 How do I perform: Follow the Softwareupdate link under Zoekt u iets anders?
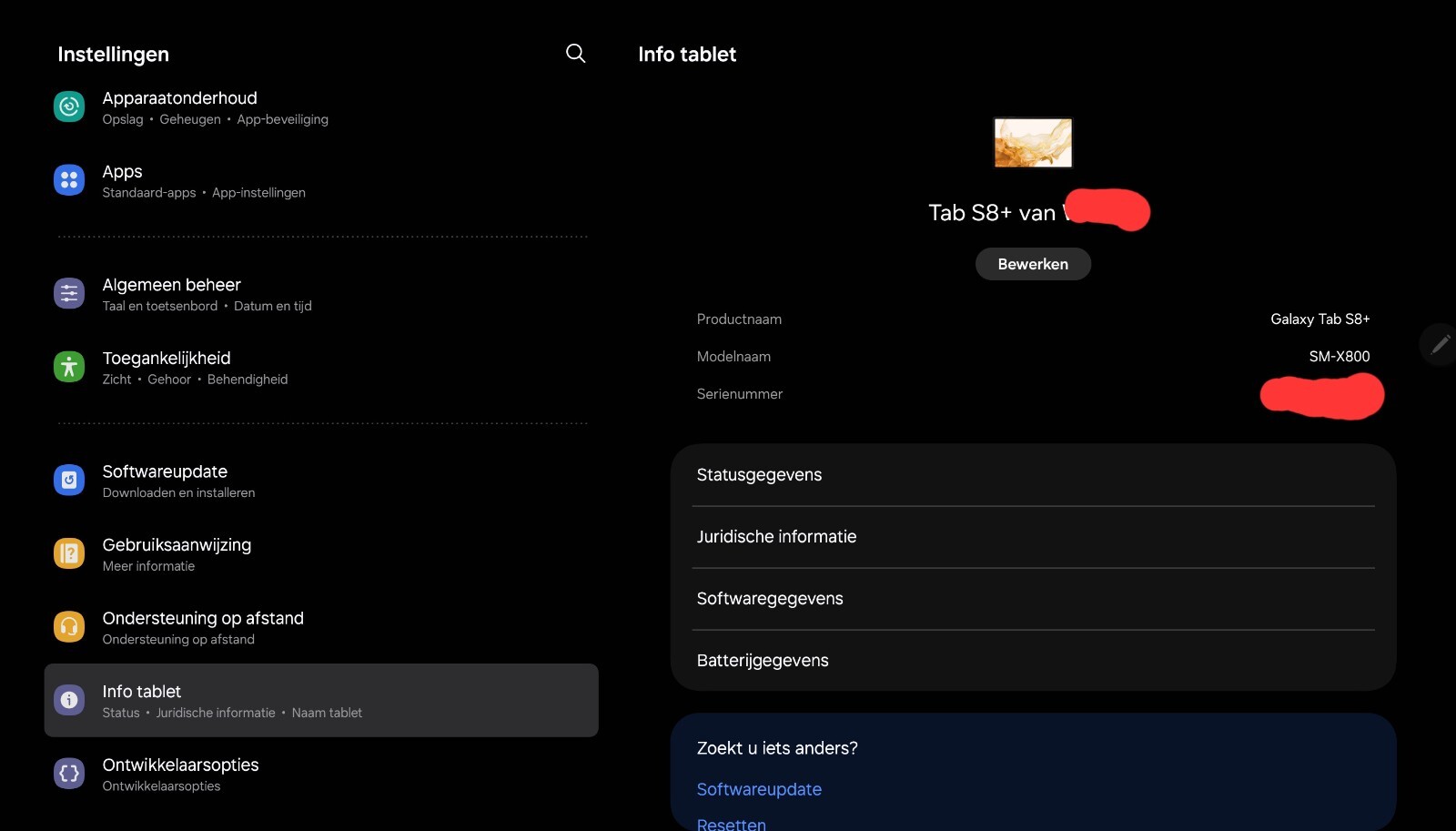pos(759,789)
